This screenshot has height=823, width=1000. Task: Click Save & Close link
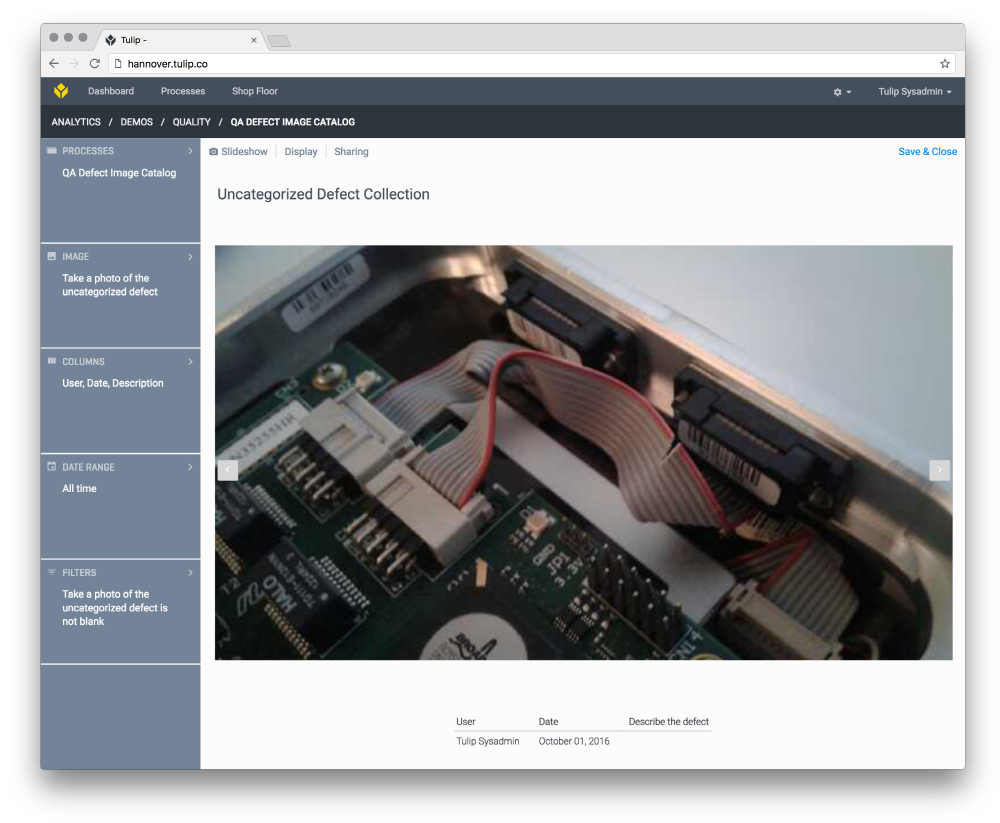927,152
